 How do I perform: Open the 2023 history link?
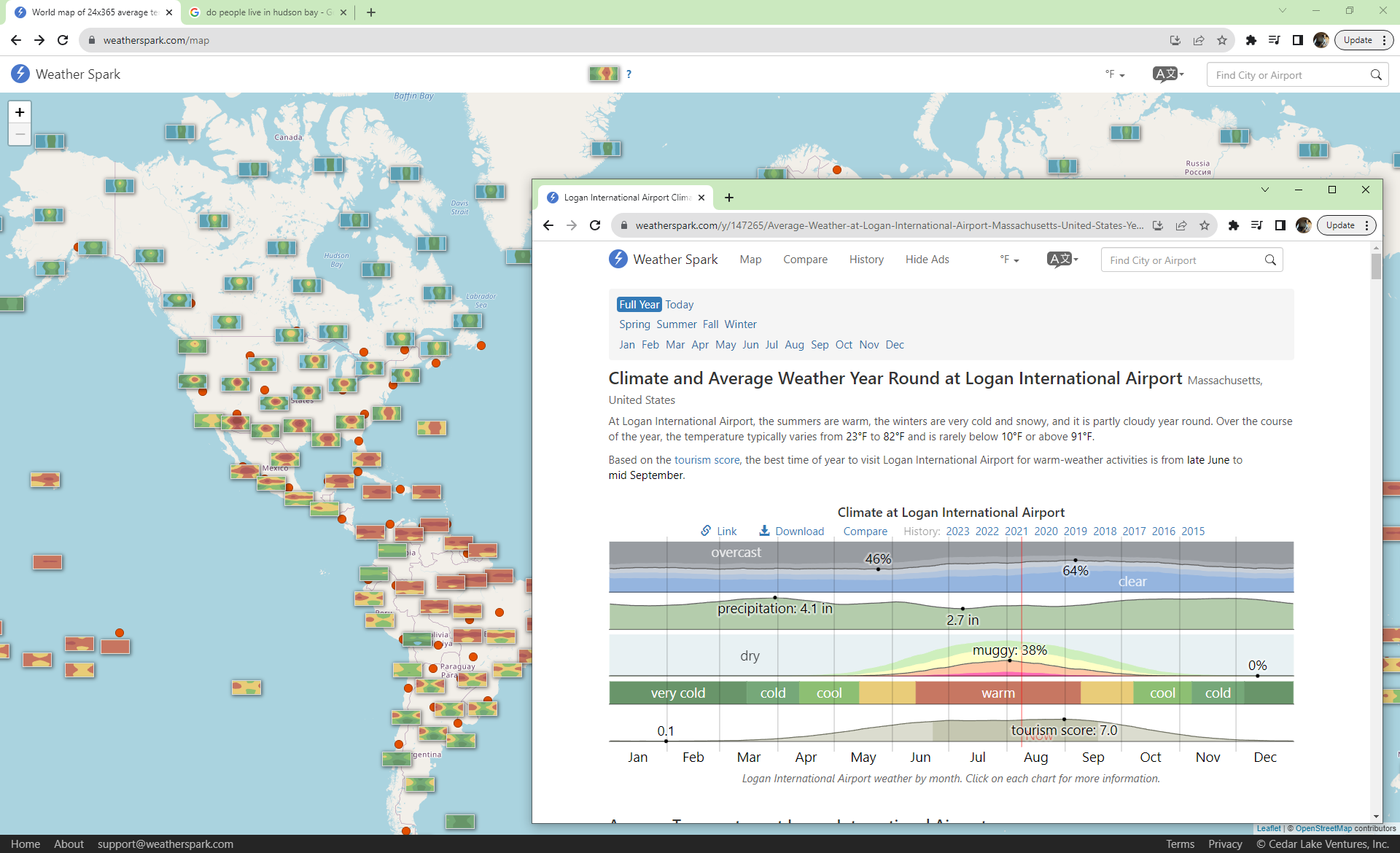957,531
